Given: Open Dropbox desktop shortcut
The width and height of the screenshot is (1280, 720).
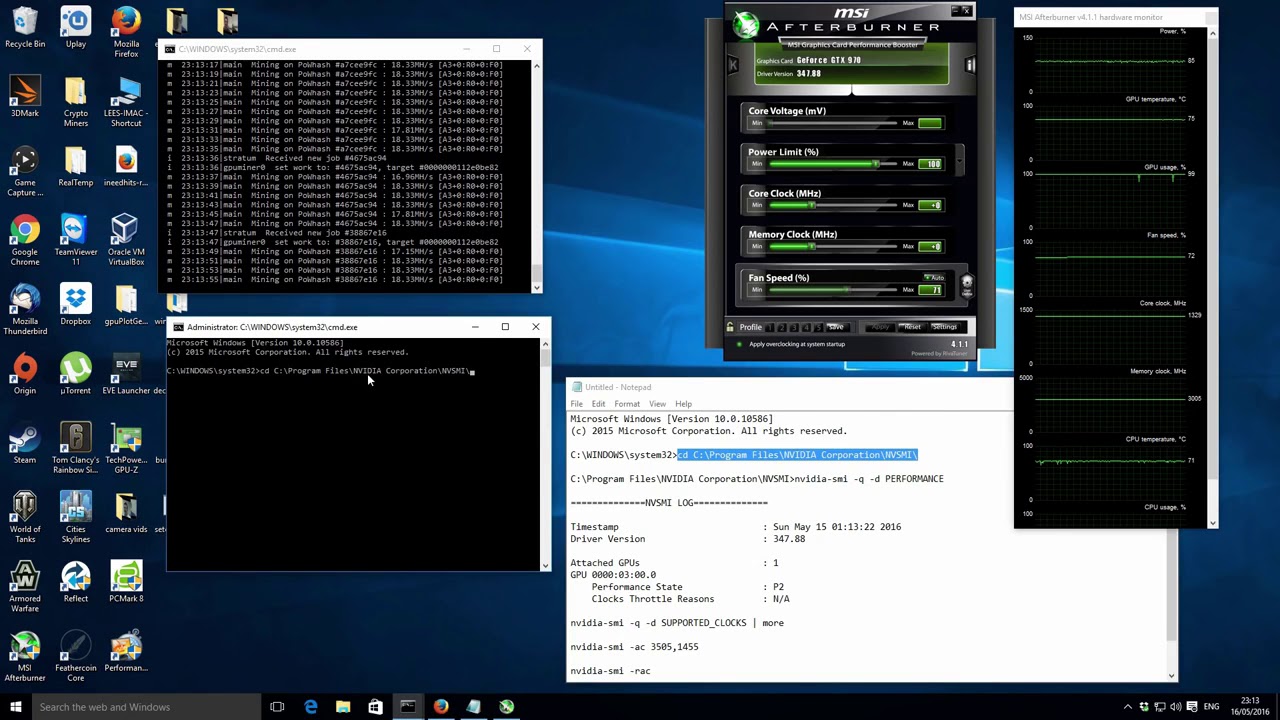Looking at the screenshot, I should click(75, 305).
